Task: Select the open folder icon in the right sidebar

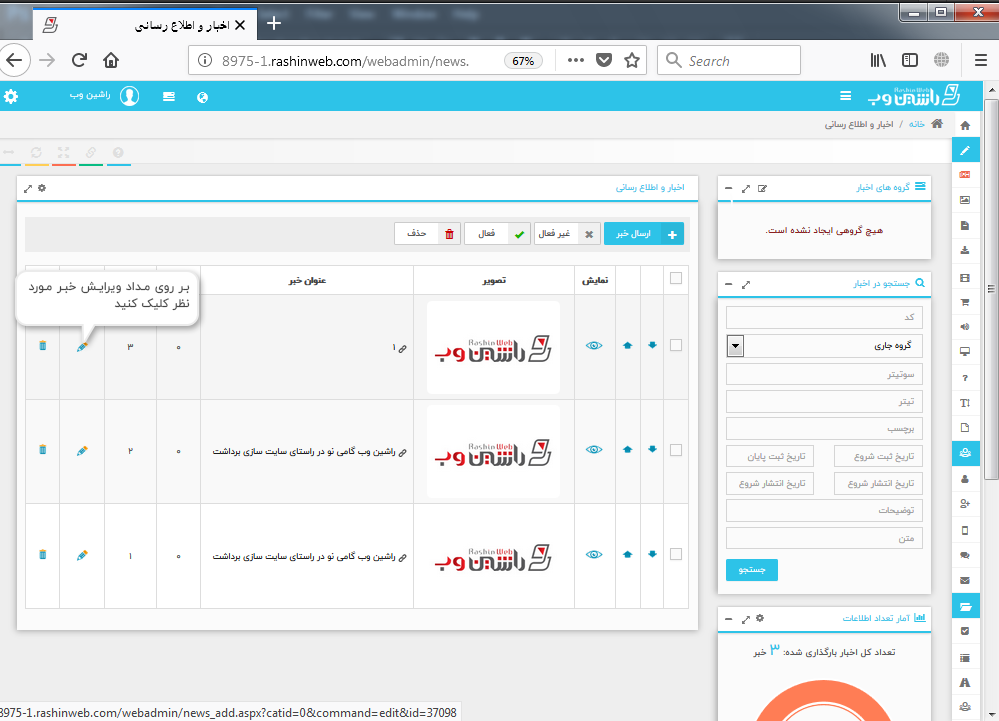Action: coord(966,606)
